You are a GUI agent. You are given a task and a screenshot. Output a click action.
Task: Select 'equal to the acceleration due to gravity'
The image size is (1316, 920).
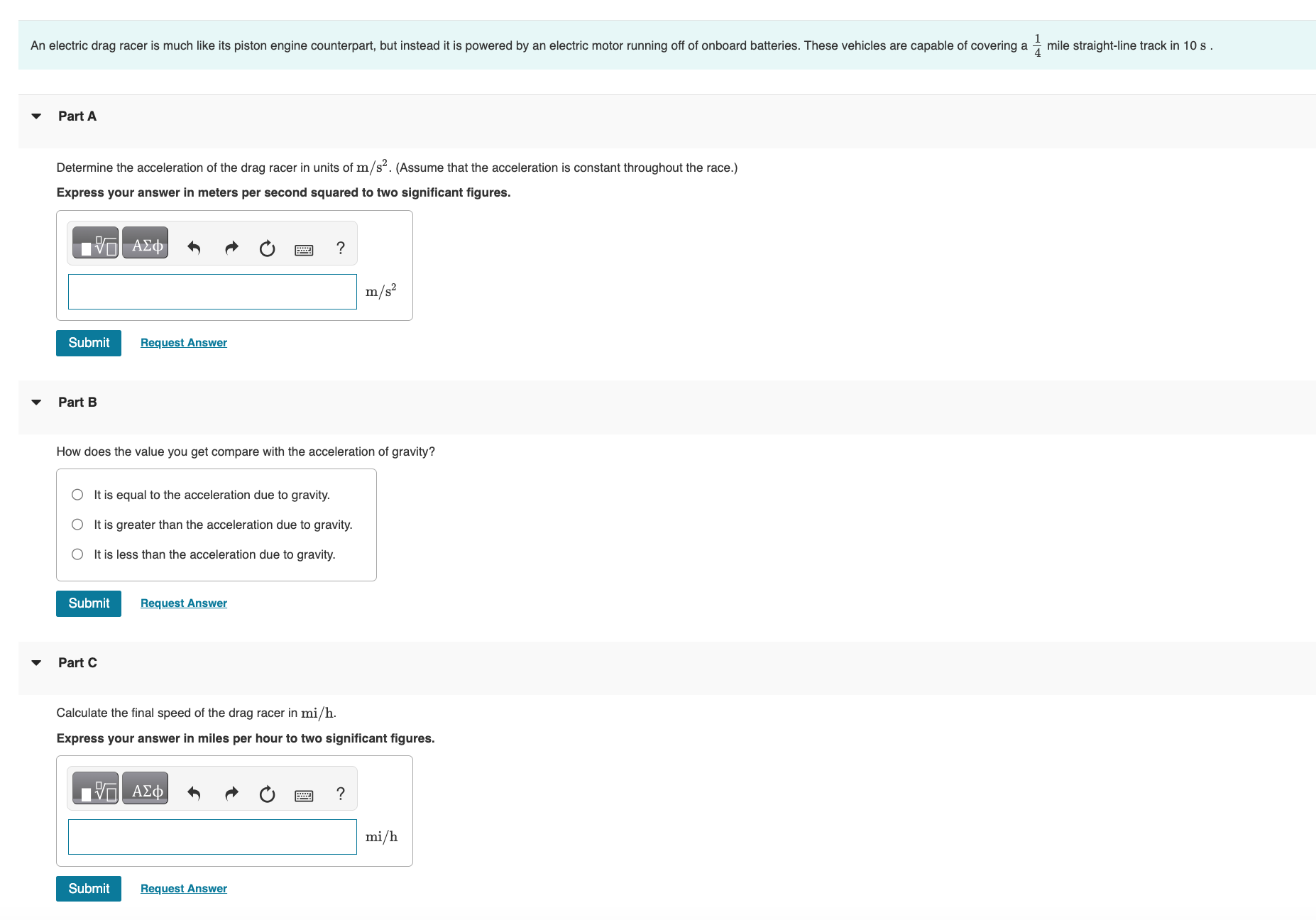pyautogui.click(x=77, y=495)
